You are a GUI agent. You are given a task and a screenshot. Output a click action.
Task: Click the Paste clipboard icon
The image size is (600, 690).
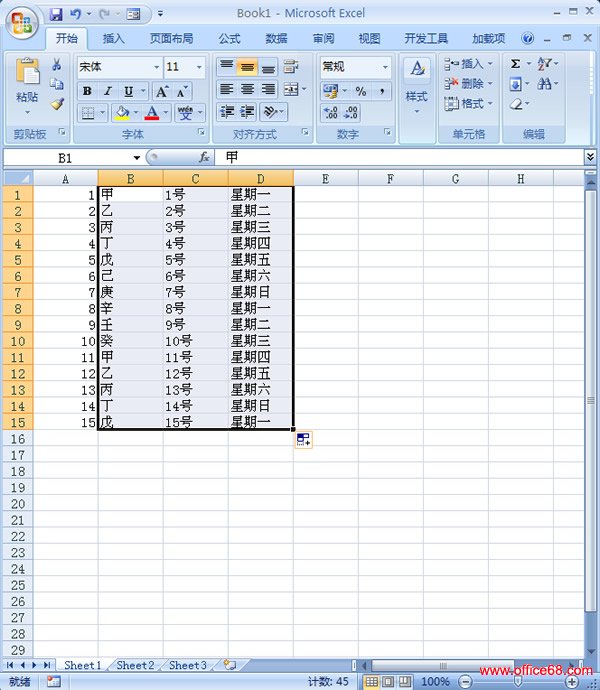[27, 71]
